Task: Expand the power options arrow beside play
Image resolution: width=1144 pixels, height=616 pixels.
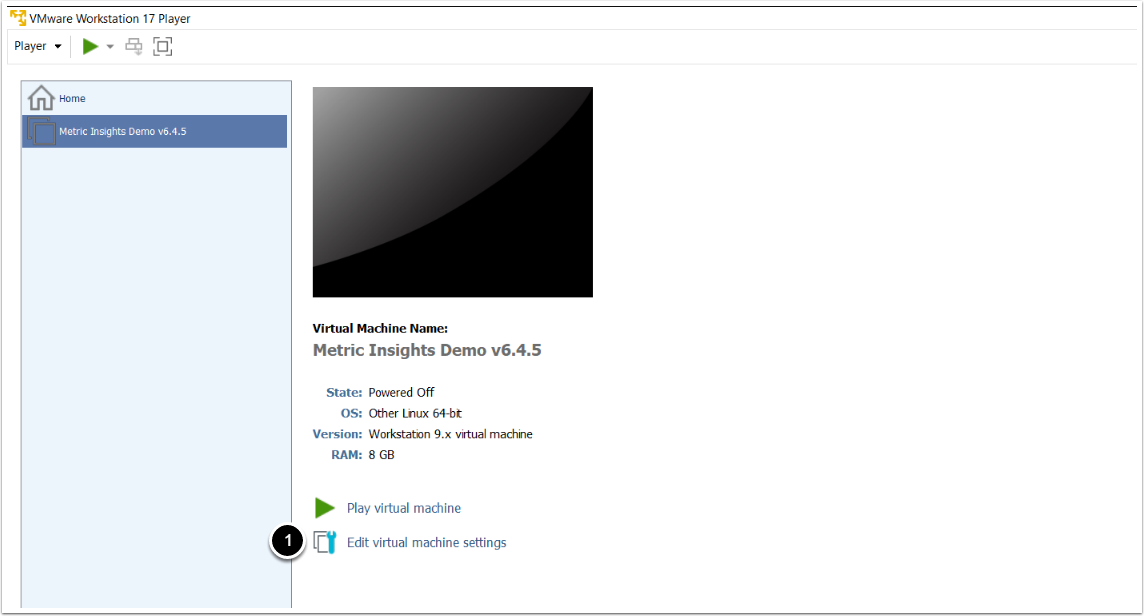Action: click(x=110, y=47)
